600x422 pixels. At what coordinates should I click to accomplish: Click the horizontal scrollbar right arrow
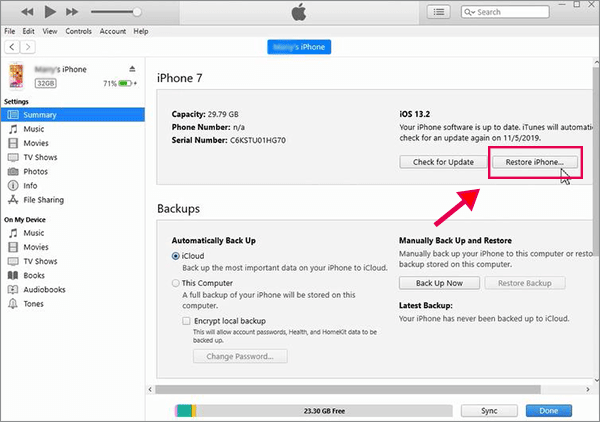point(588,389)
